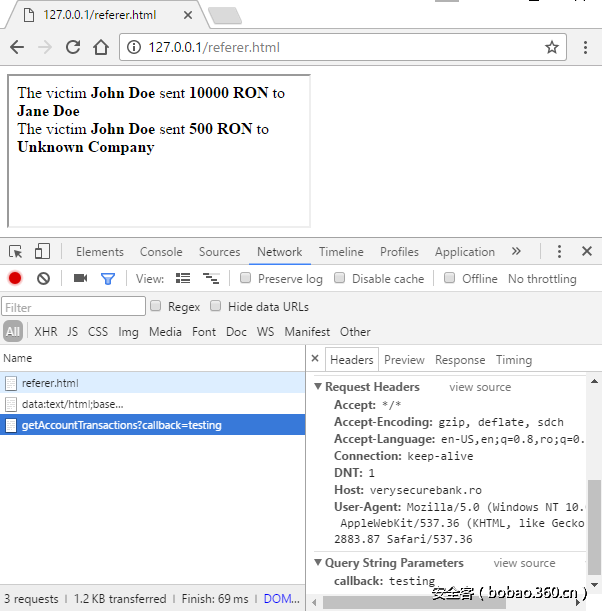Click the network Filter text field

tap(74, 307)
